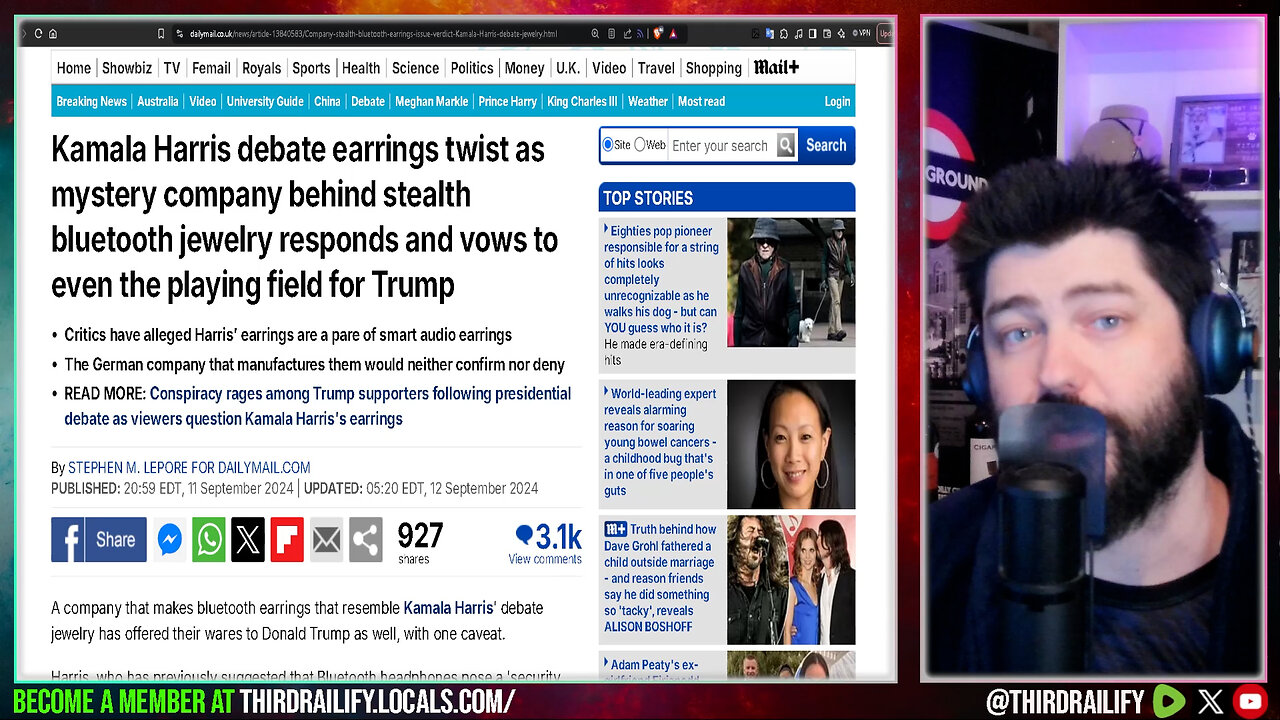Open 'World-leading expert reveals alarming reason' story
Image resolution: width=1280 pixels, height=720 pixels.
(660, 442)
